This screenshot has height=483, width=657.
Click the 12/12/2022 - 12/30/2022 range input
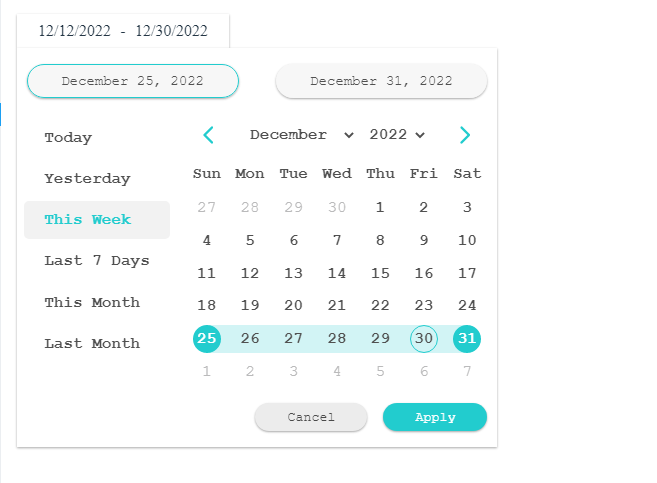(x=123, y=31)
